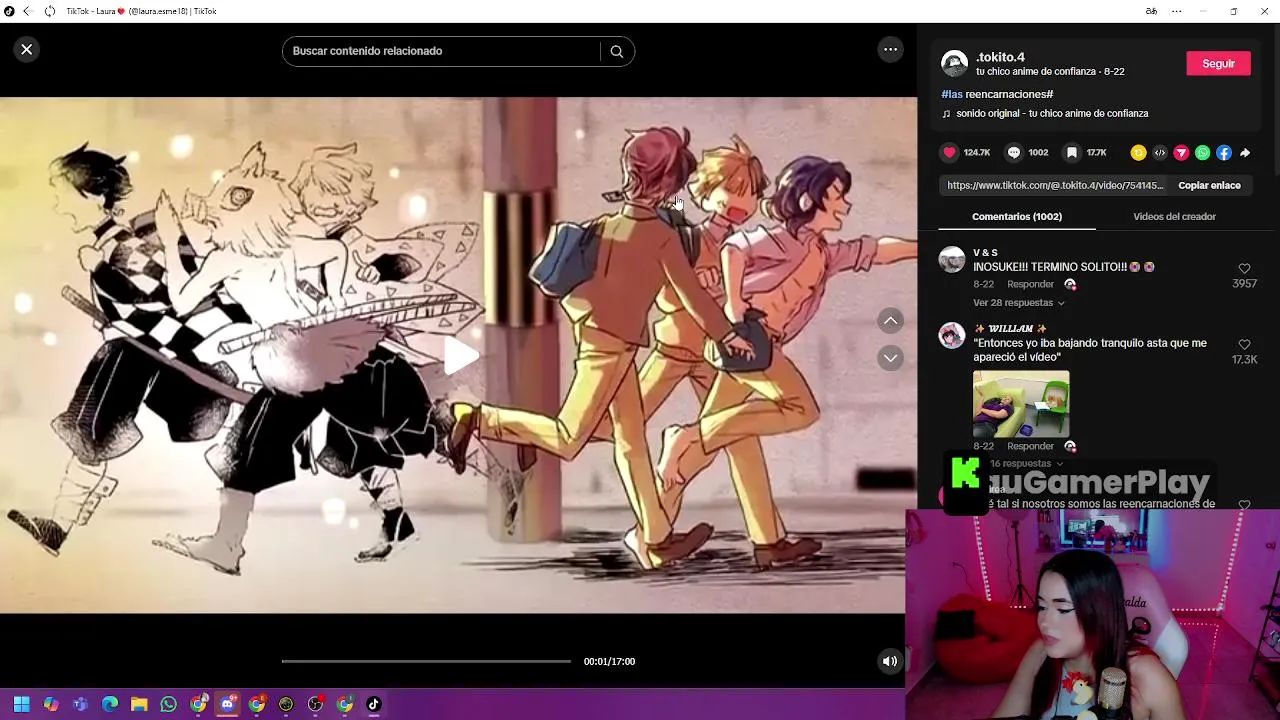Expand Ver 28 respuestas
1280x720 pixels.
pos(1018,303)
